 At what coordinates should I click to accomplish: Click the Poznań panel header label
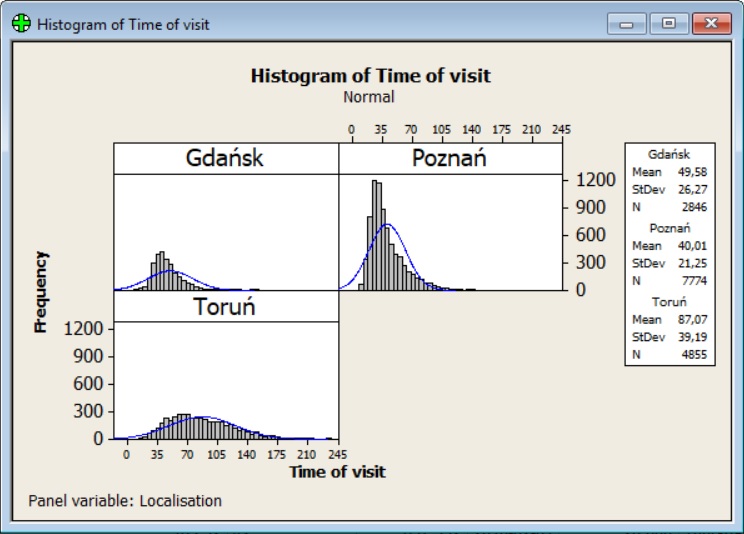450,158
